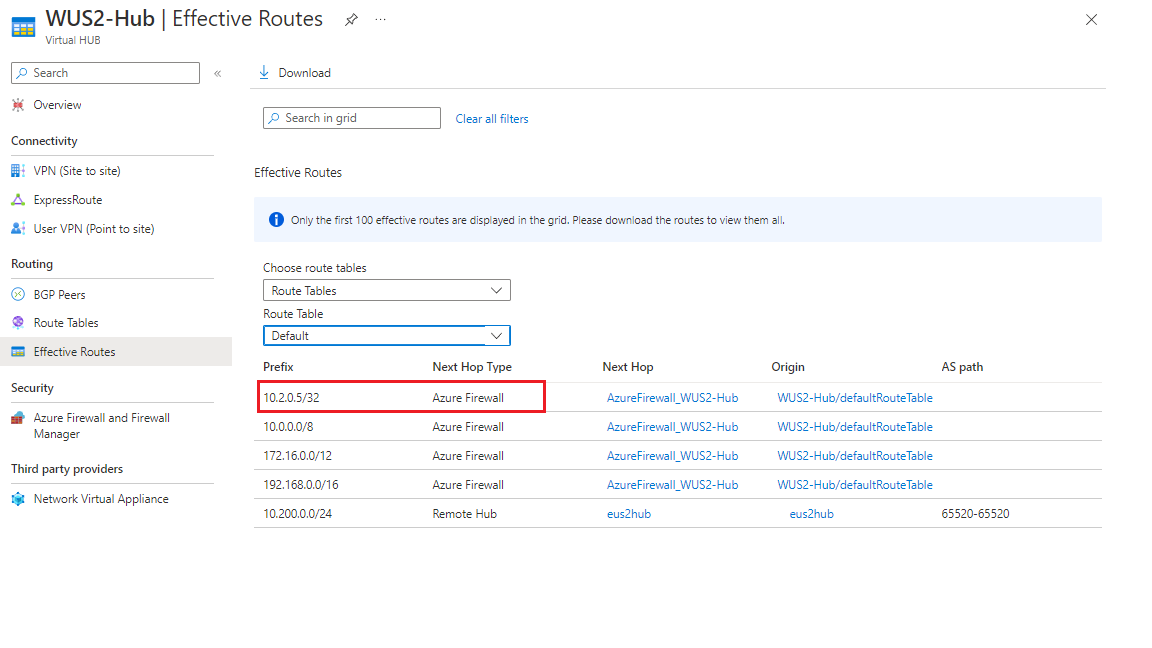1152x648 pixels.
Task: Pin the Effective Routes blade
Action: click(351, 19)
